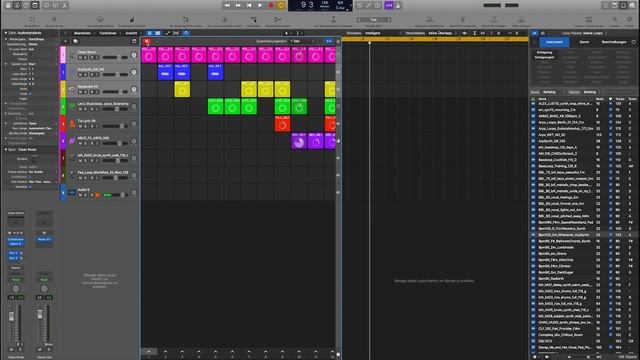Viewport: 640px width, 360px height.
Task: Adjust the master volume slider
Action: 501,5
